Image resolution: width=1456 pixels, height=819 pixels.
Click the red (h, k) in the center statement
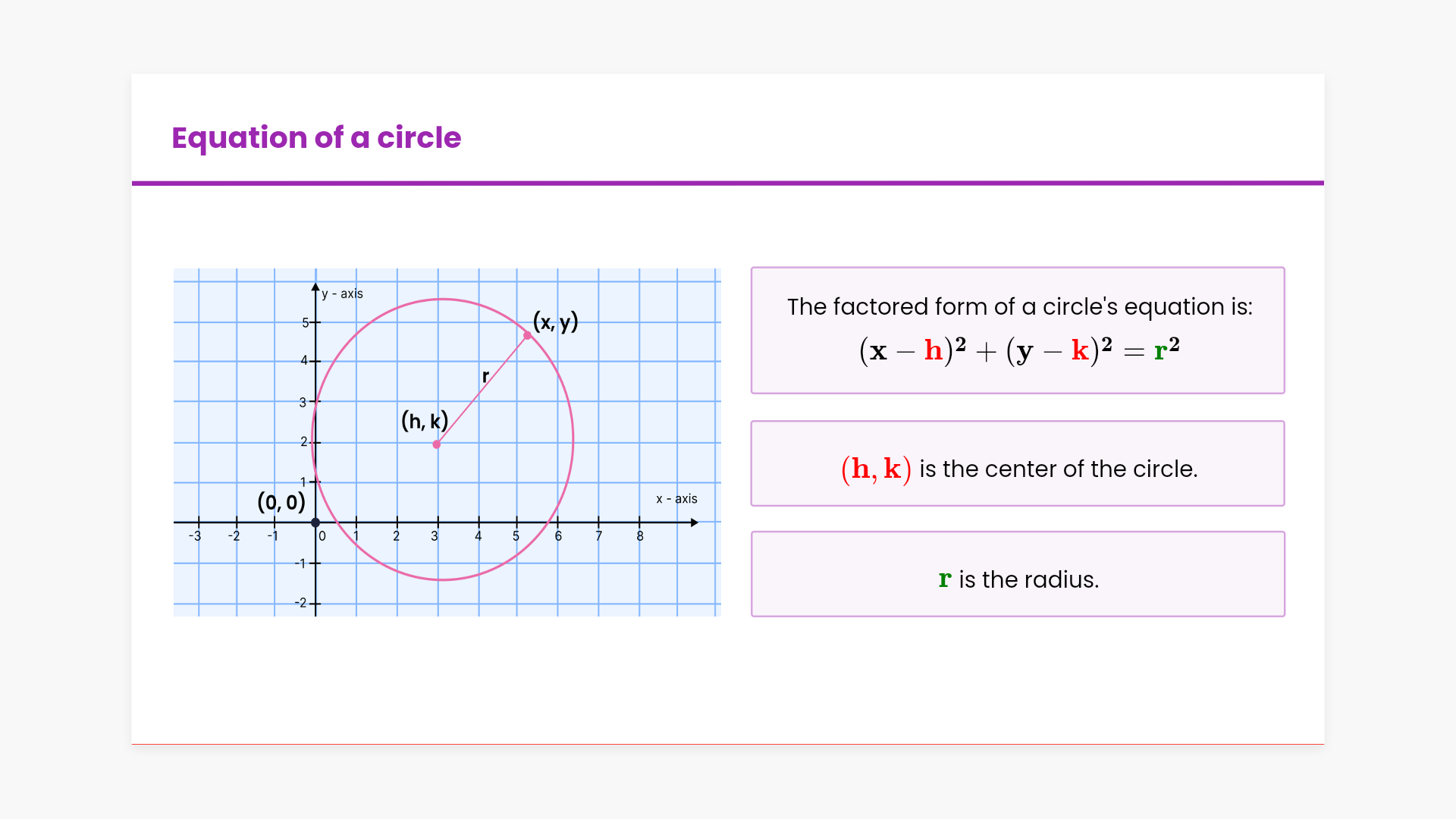pyautogui.click(x=876, y=469)
